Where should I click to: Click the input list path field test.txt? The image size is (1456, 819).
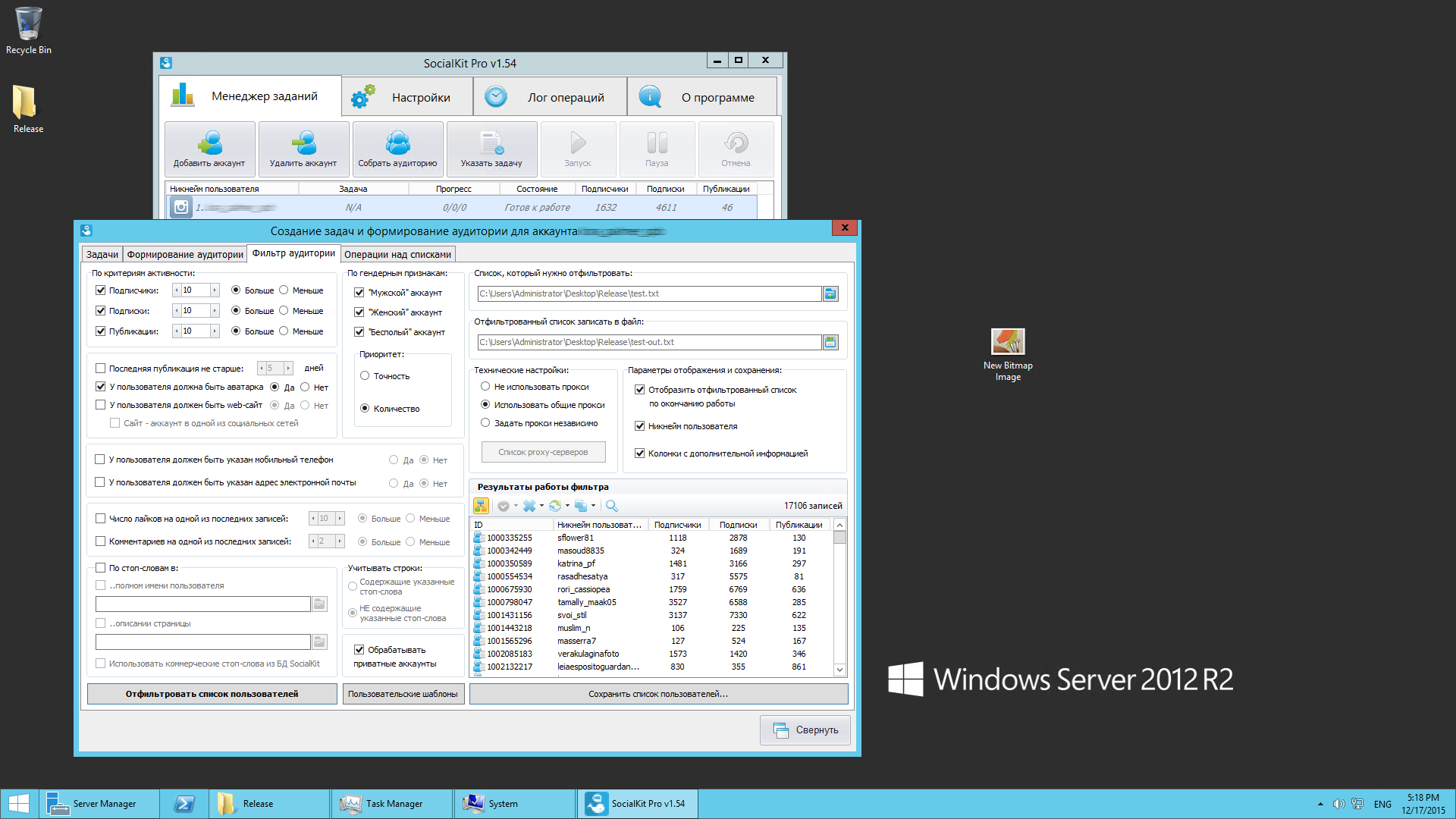(x=649, y=293)
